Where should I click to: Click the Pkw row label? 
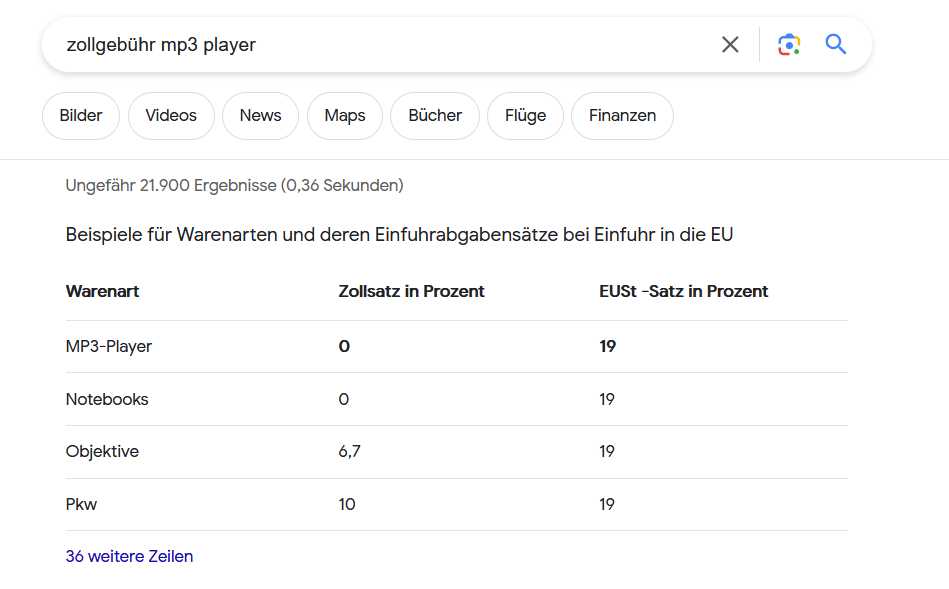pyautogui.click(x=81, y=504)
